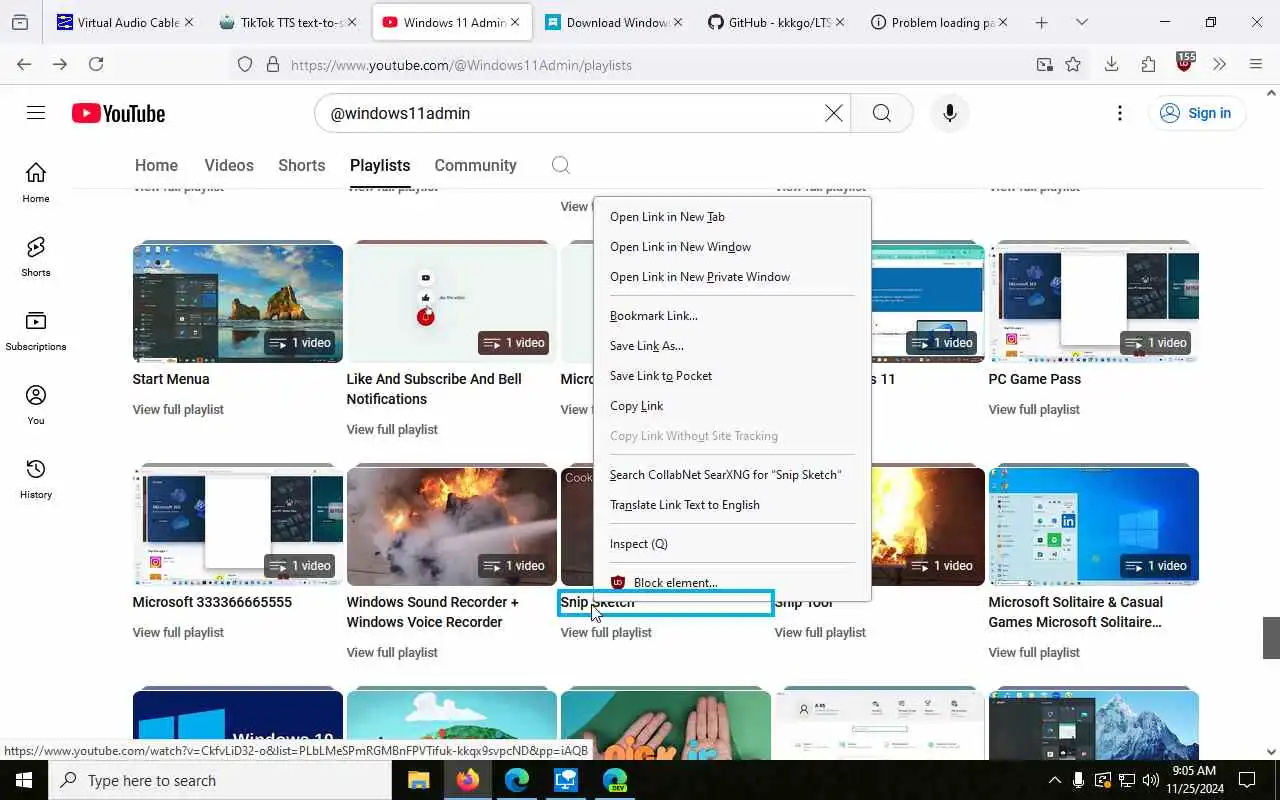The height and width of the screenshot is (800, 1280).
Task: Open Firefox application hamburger menu
Action: point(1256,64)
